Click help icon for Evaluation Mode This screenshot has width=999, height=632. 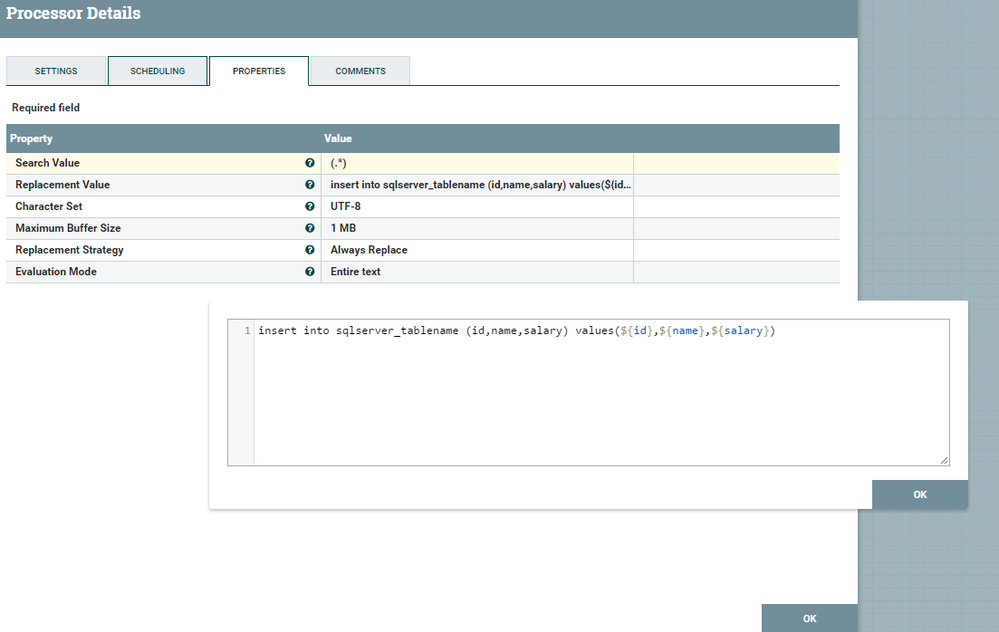310,272
